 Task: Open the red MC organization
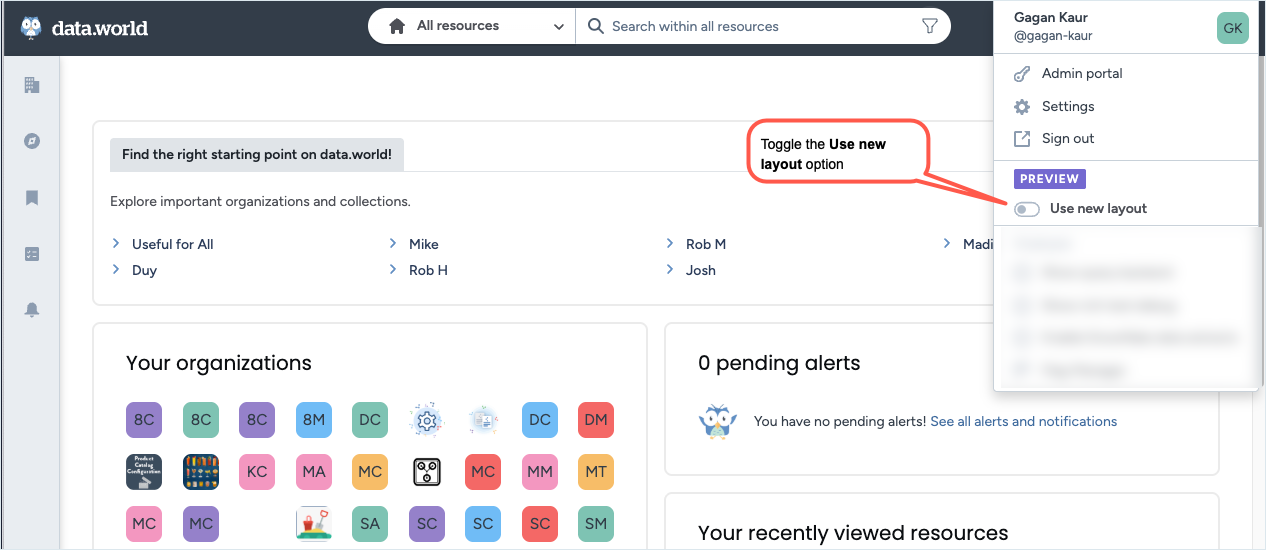point(483,472)
